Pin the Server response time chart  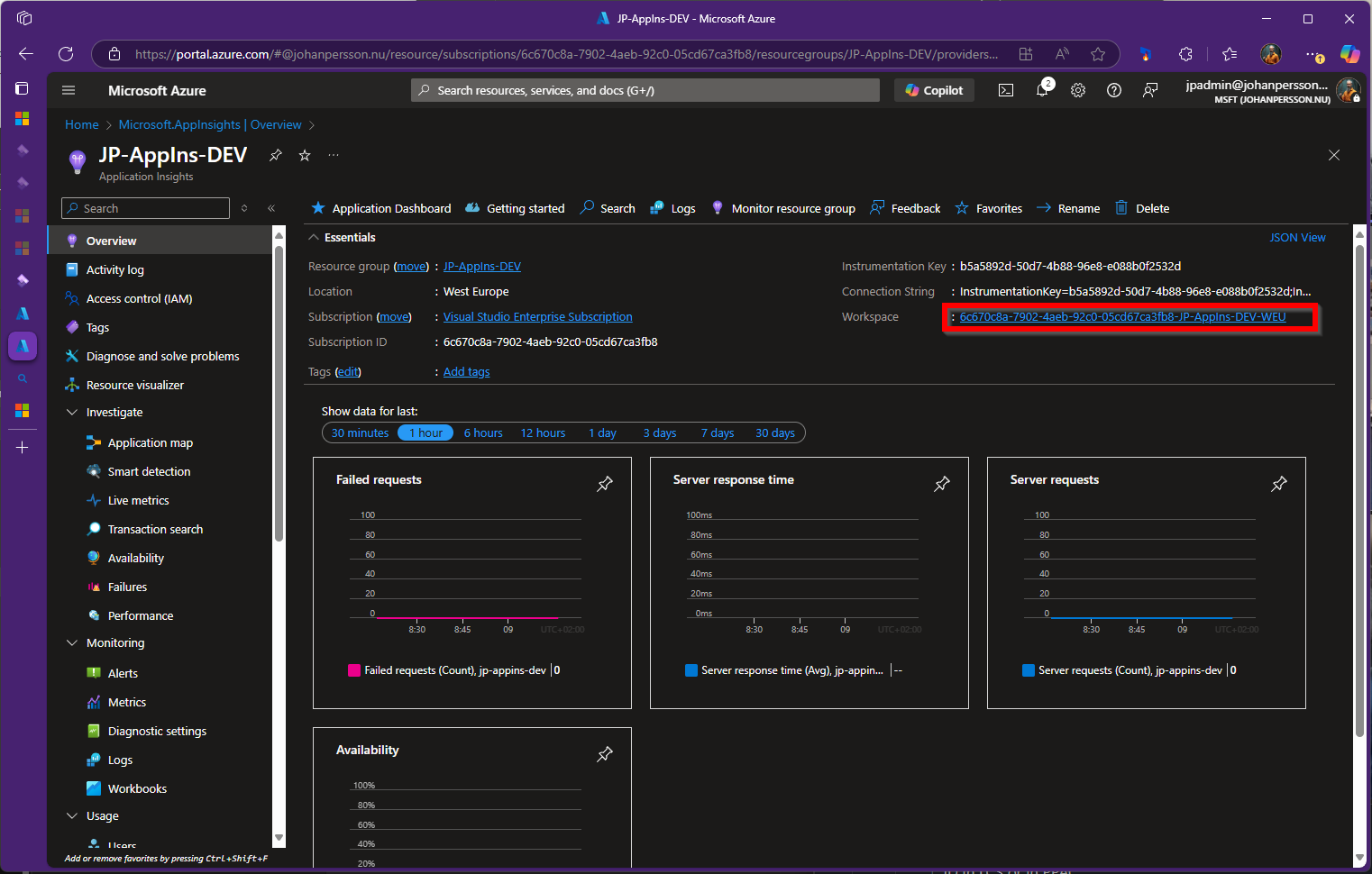pos(942,484)
